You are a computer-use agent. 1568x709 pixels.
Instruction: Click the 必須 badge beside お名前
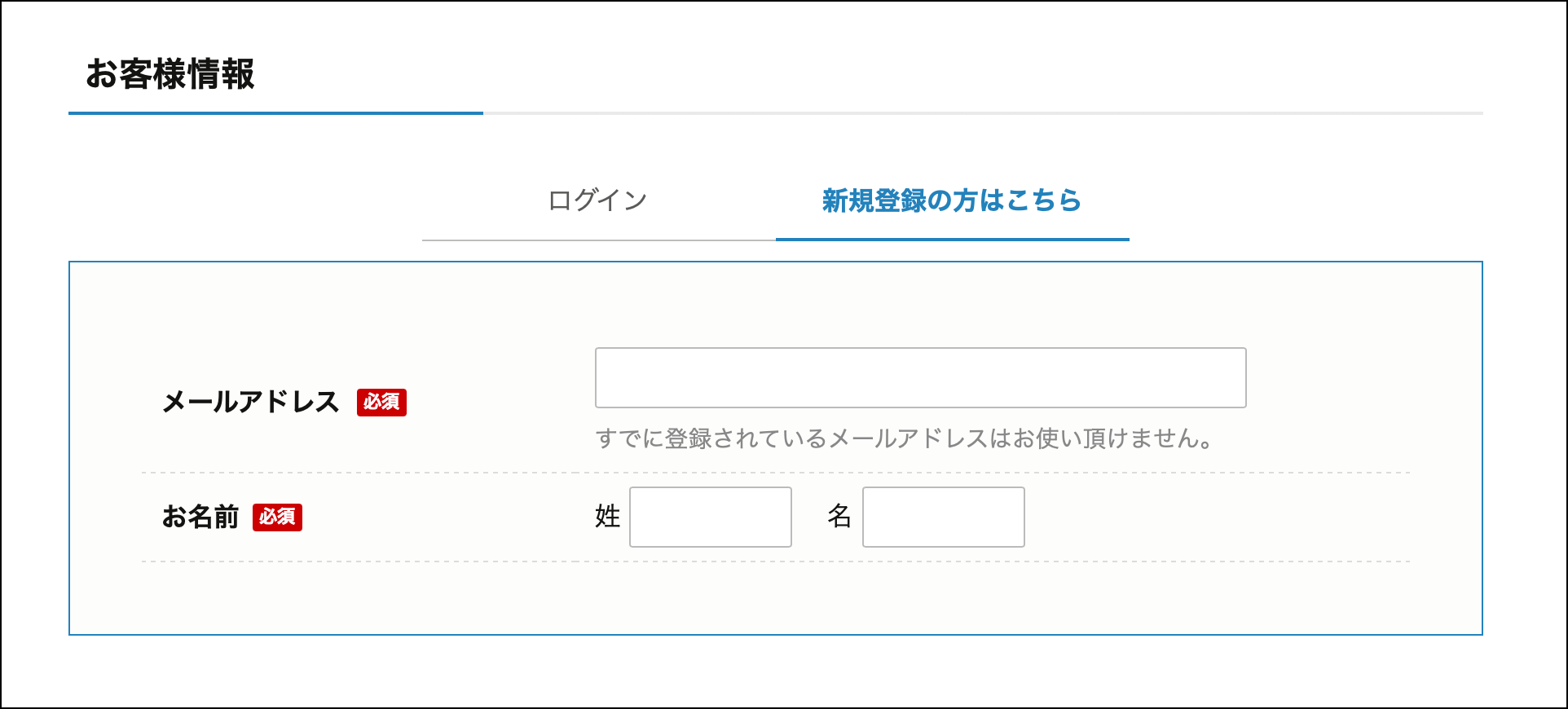tap(277, 517)
